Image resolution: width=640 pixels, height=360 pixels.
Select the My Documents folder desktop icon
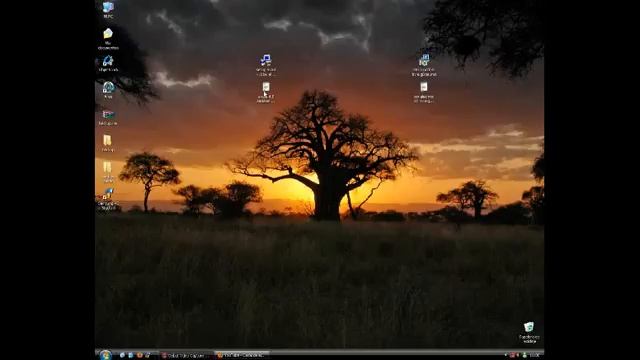click(108, 39)
